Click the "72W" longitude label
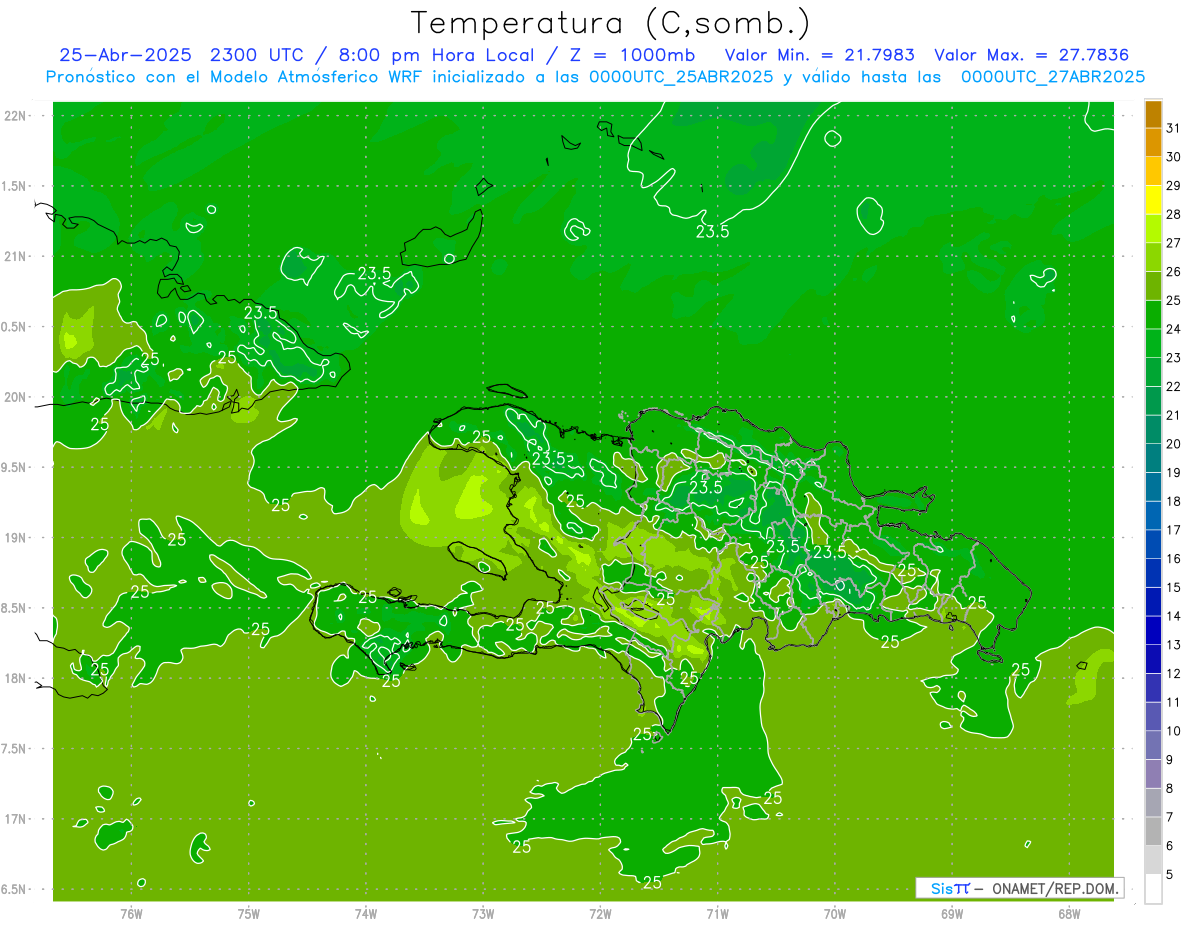The height and width of the screenshot is (927, 1200). tap(600, 913)
